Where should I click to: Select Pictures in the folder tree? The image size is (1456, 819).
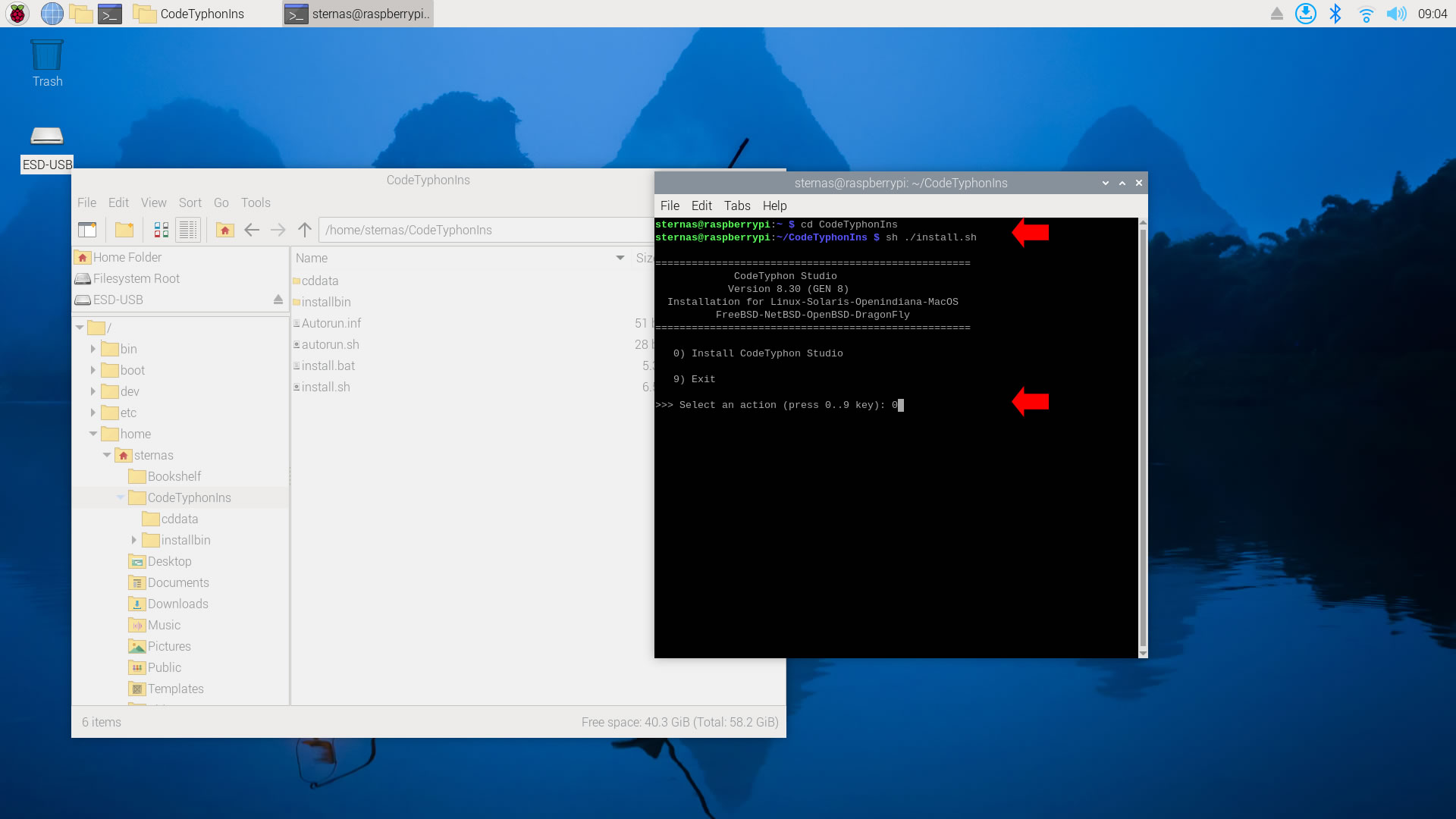[x=160, y=646]
